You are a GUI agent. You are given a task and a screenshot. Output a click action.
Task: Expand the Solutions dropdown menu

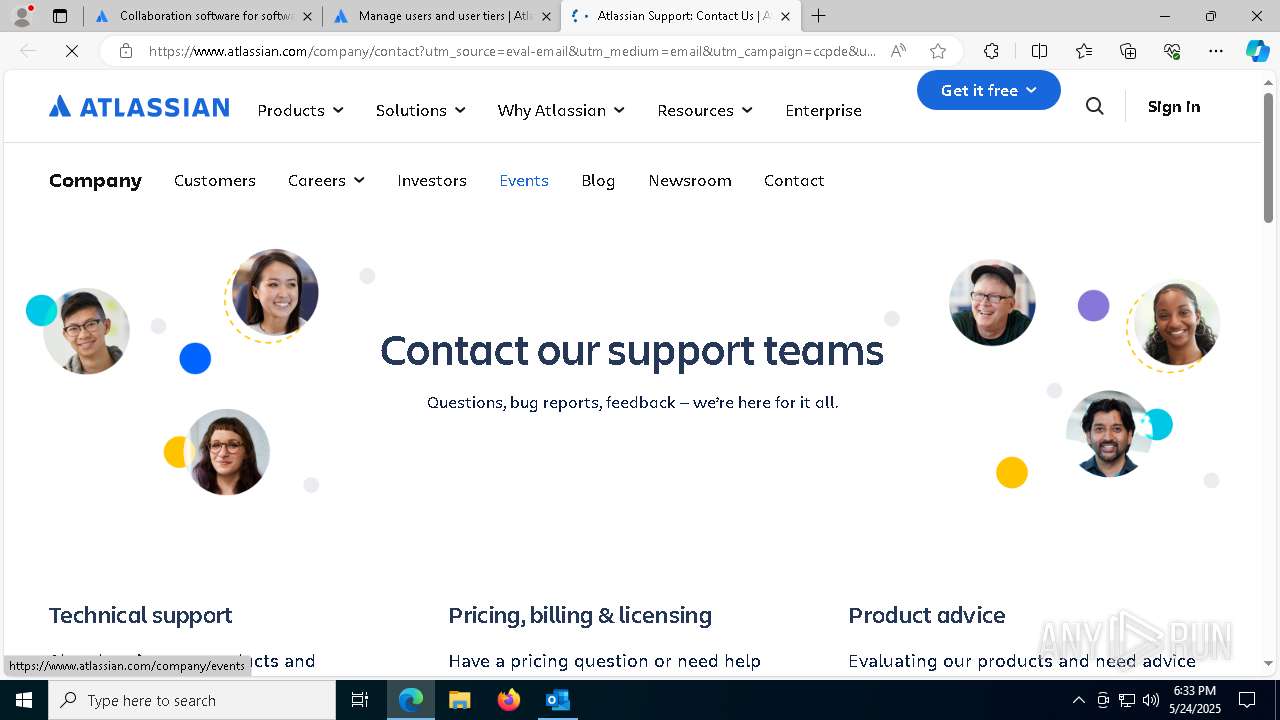click(x=420, y=110)
